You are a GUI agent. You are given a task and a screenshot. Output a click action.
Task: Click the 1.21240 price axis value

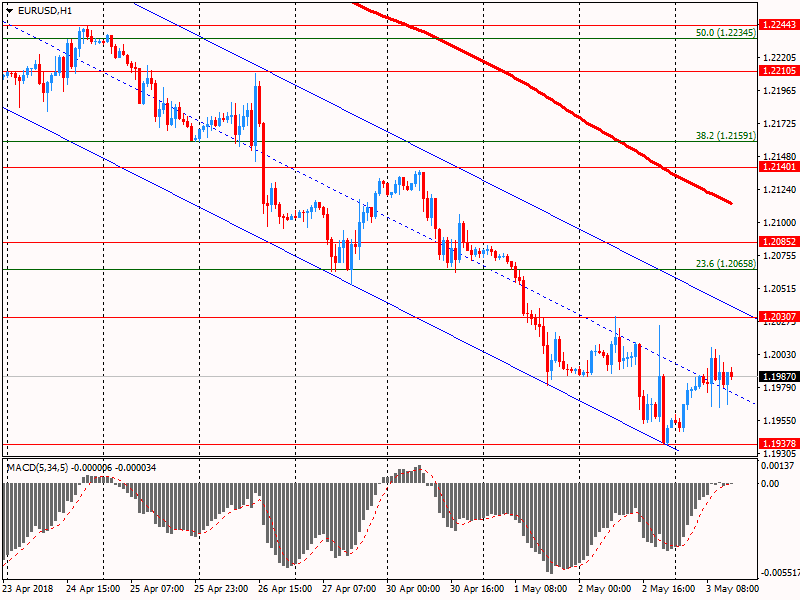point(780,190)
